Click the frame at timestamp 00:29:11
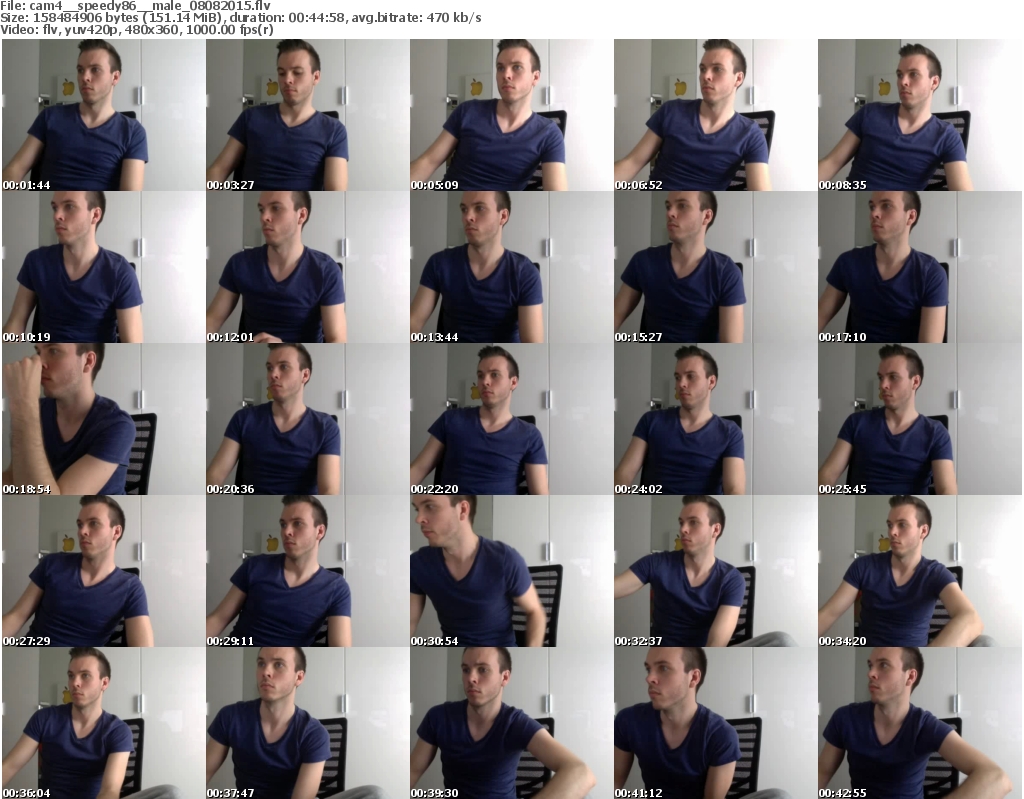 coord(308,571)
